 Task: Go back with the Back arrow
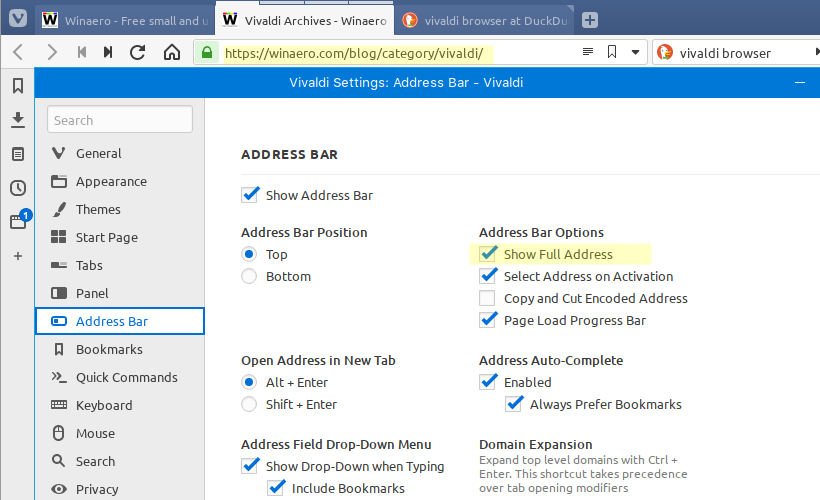coord(18,52)
